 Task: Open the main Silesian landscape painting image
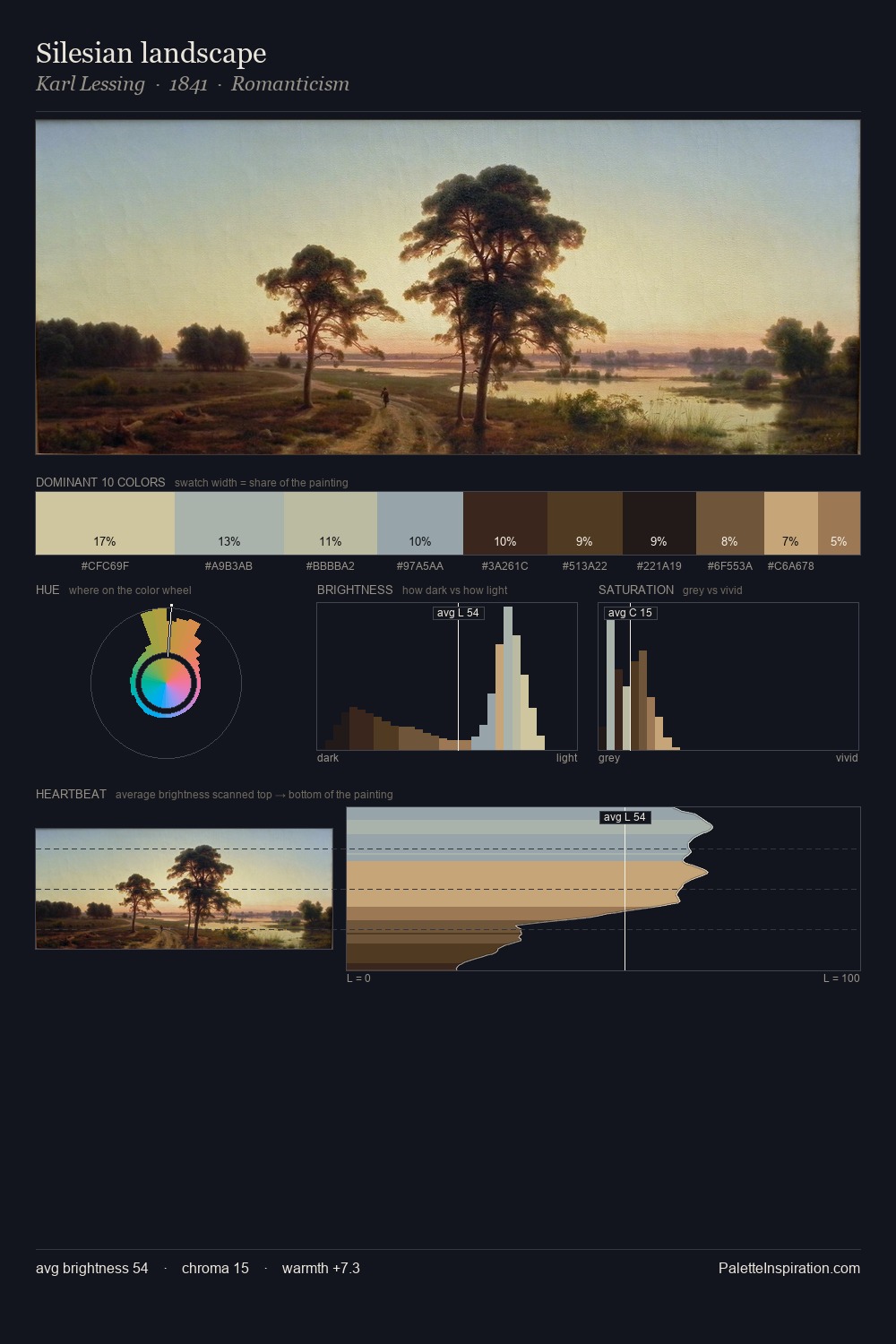[448, 287]
